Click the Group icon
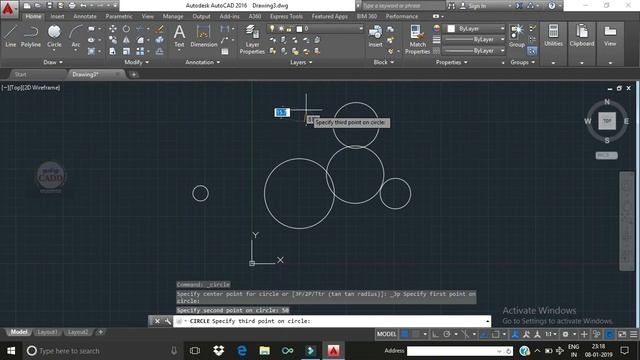 click(517, 36)
